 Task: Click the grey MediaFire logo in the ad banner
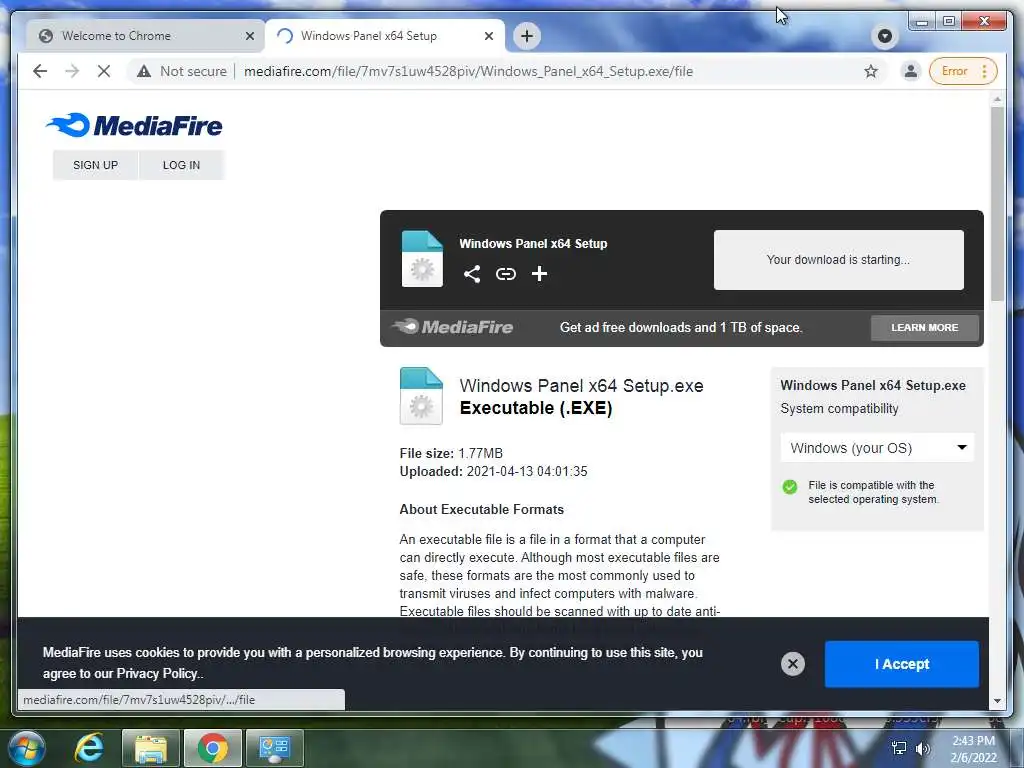click(453, 327)
